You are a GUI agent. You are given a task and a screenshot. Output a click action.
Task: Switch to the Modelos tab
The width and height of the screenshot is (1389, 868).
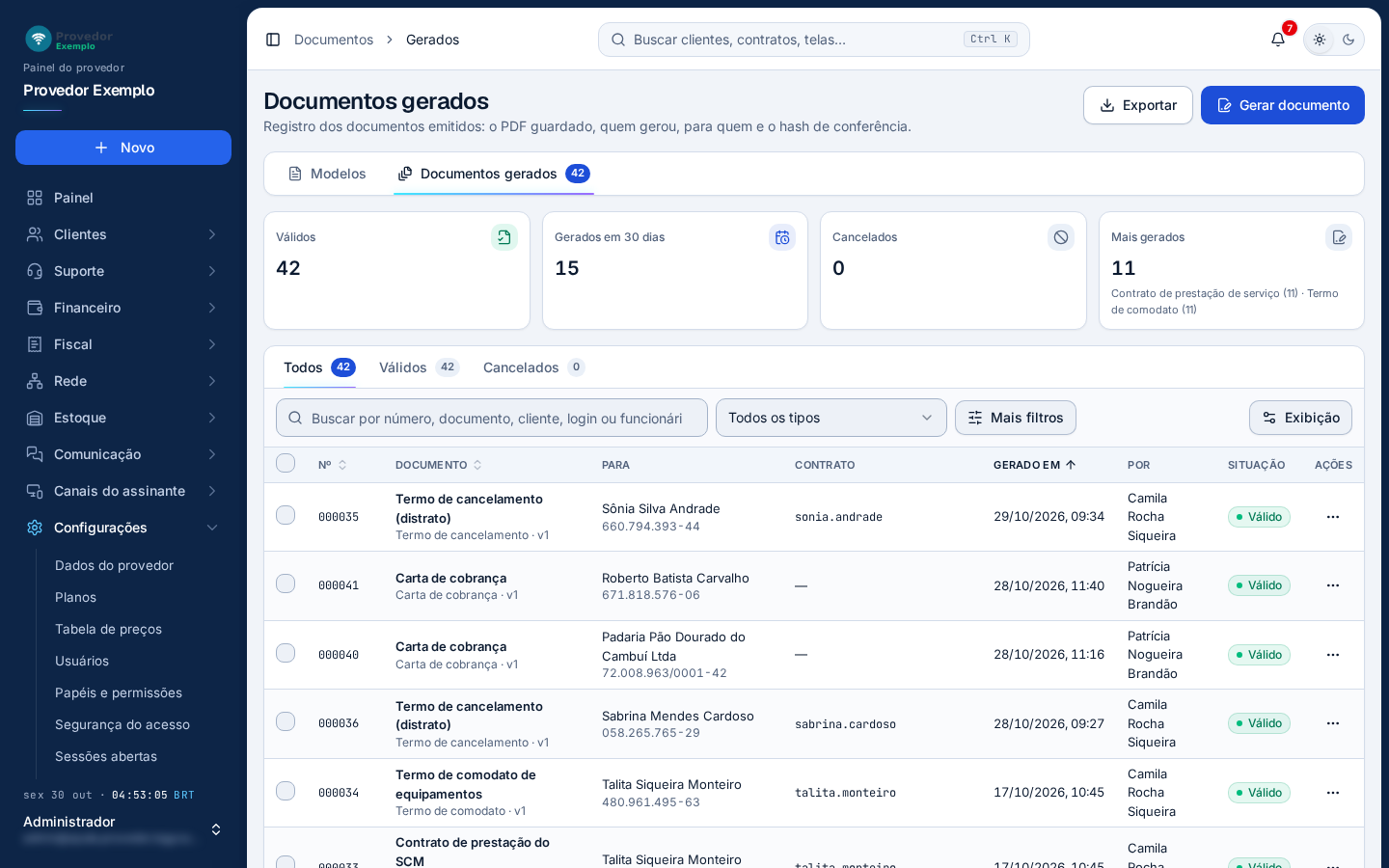(327, 174)
